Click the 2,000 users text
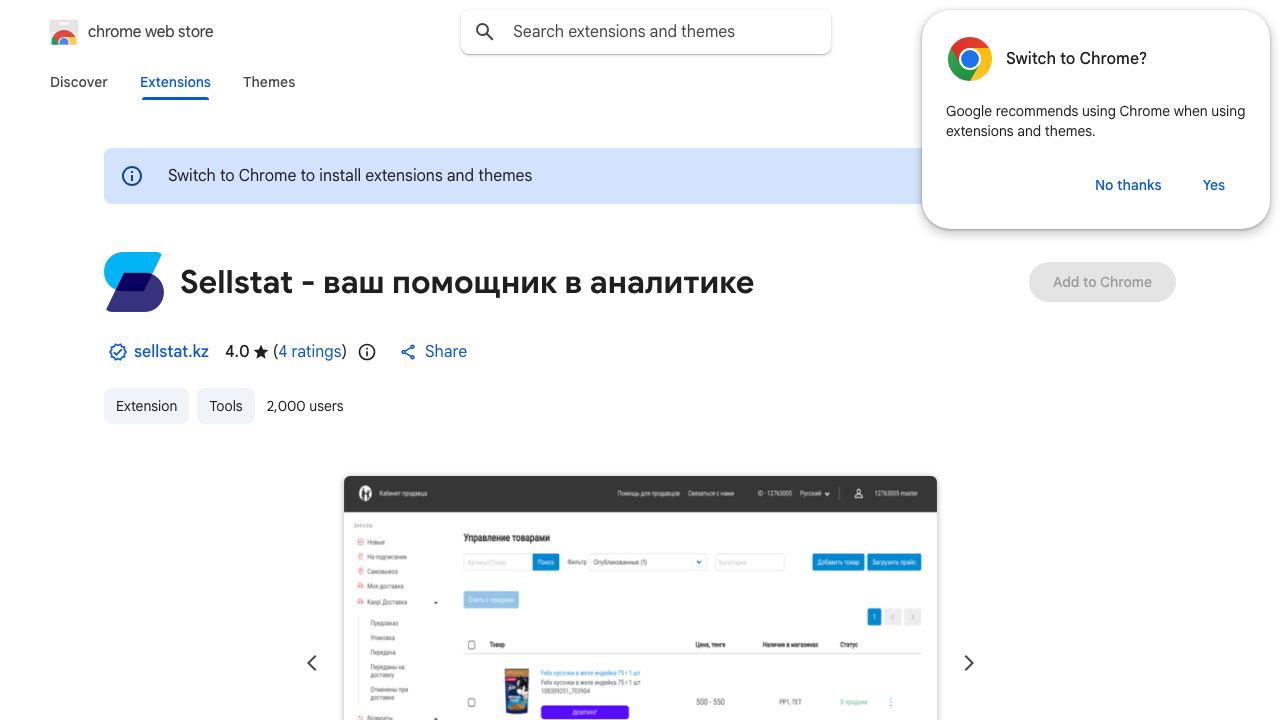 (x=305, y=406)
